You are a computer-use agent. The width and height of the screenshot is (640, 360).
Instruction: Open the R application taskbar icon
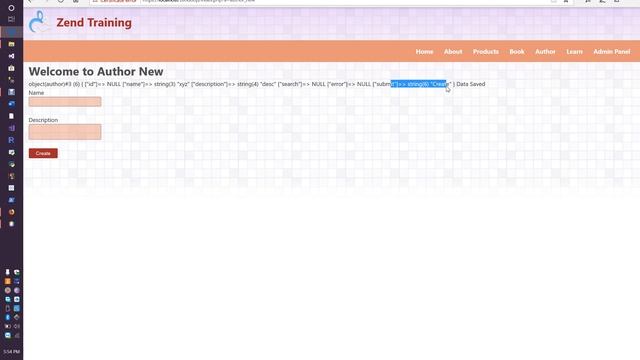click(x=11, y=140)
